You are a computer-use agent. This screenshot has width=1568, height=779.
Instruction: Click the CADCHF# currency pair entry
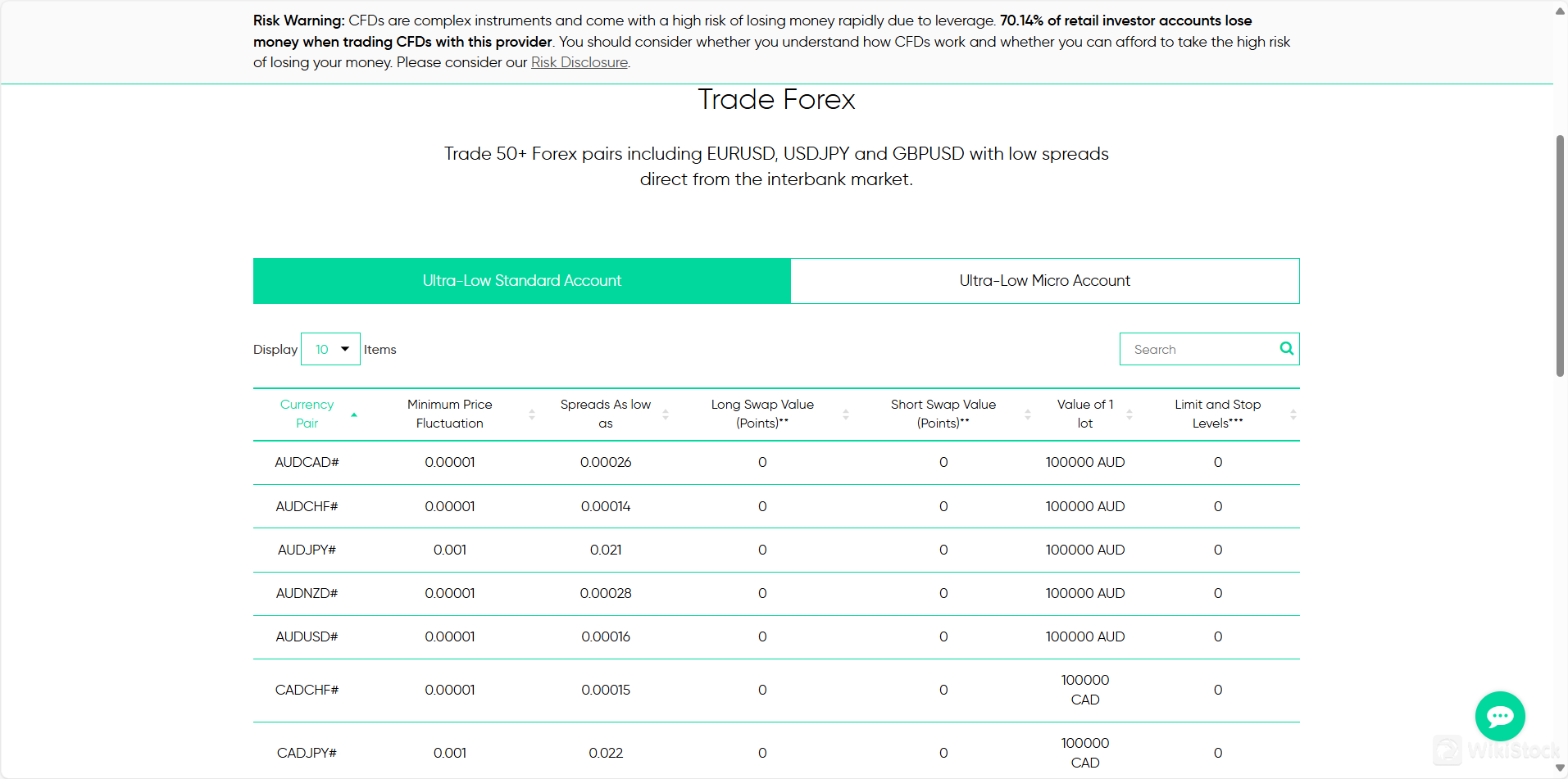click(x=307, y=690)
